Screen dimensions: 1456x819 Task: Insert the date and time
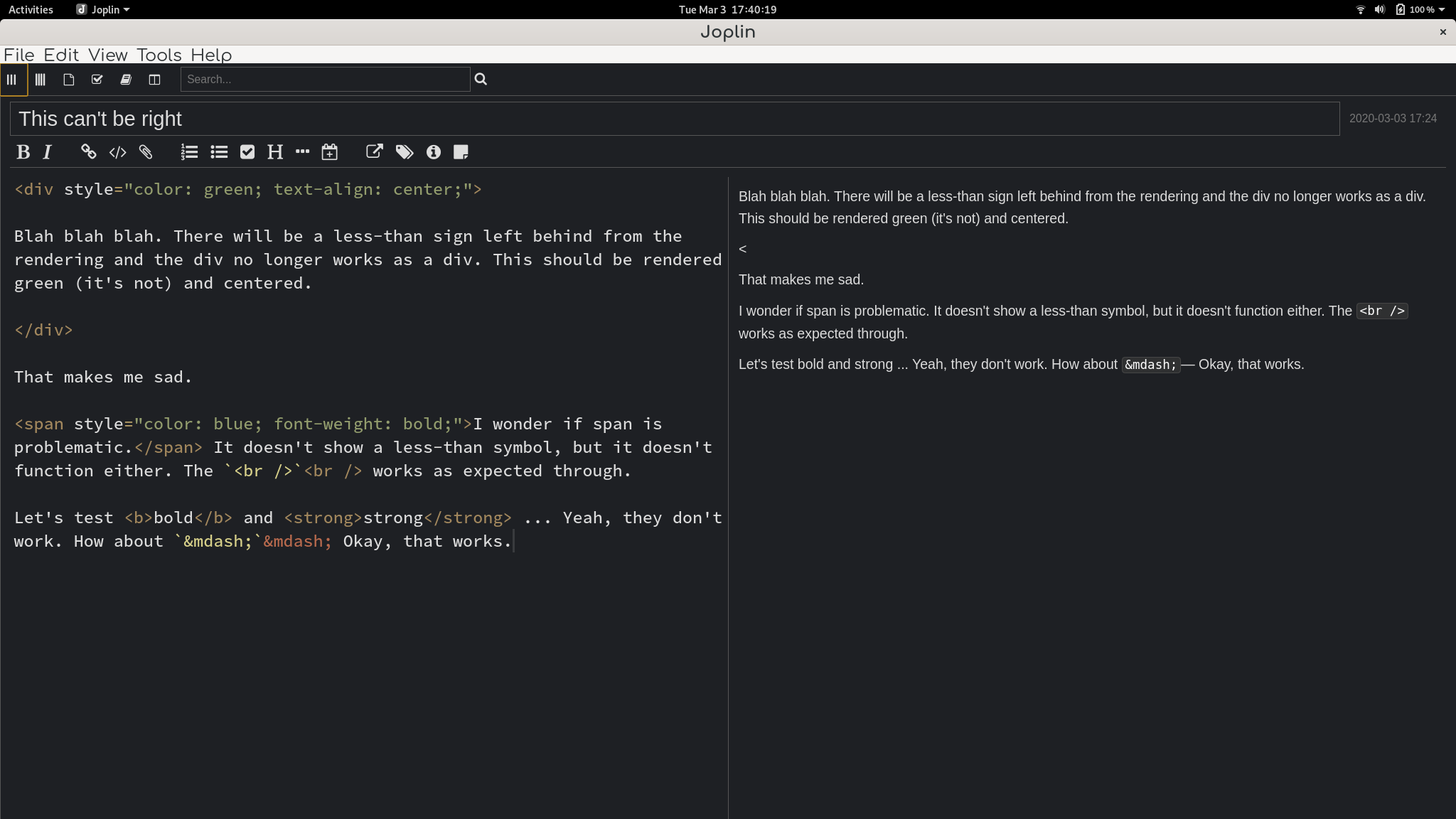click(x=330, y=152)
